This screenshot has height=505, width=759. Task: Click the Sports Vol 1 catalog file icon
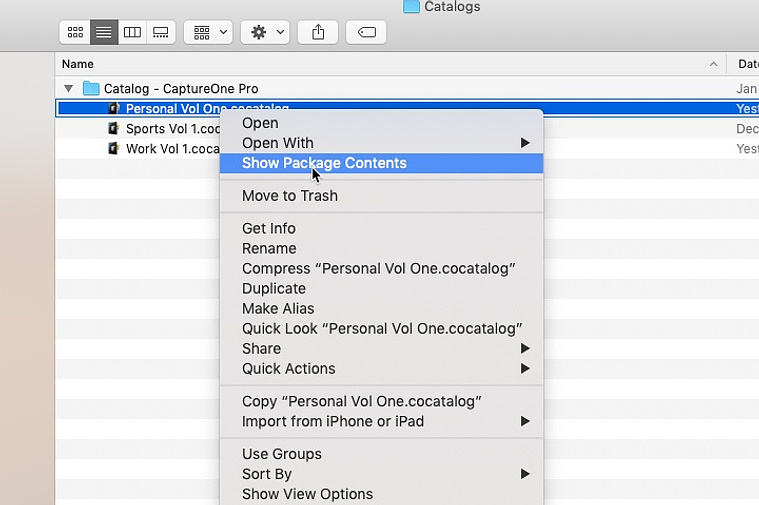113,128
